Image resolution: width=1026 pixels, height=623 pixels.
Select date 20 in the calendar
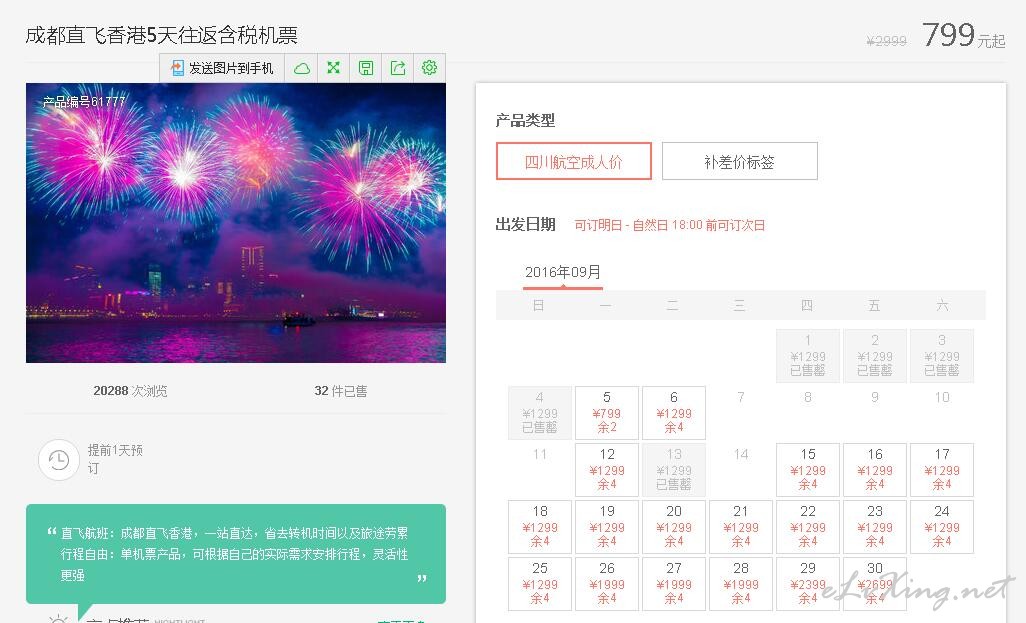tap(674, 526)
